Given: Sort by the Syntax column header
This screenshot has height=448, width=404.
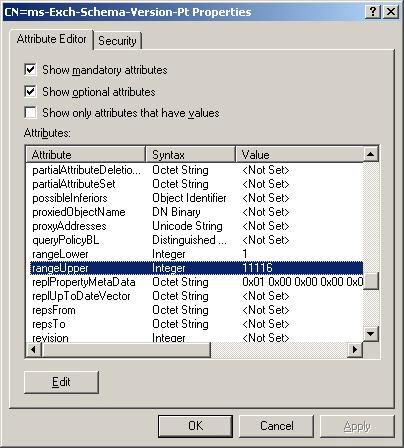Looking at the screenshot, I should (x=191, y=155).
